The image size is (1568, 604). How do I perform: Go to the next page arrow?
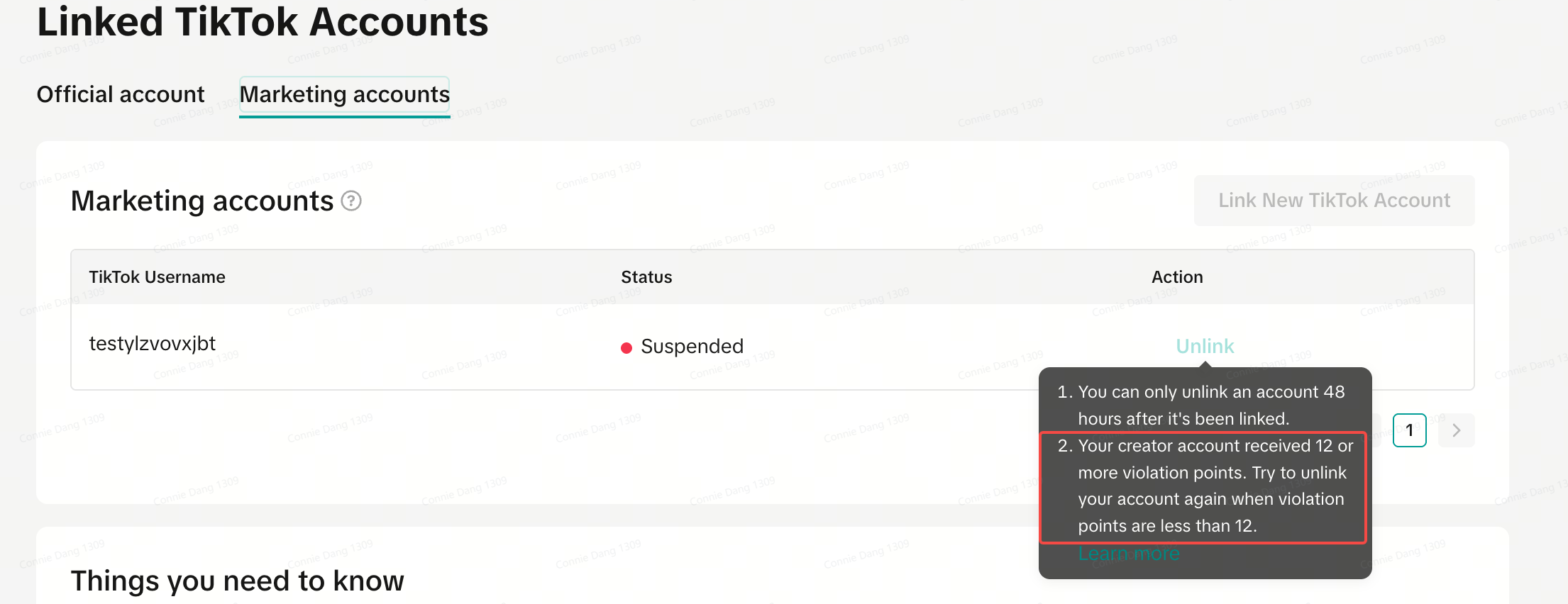(1456, 430)
